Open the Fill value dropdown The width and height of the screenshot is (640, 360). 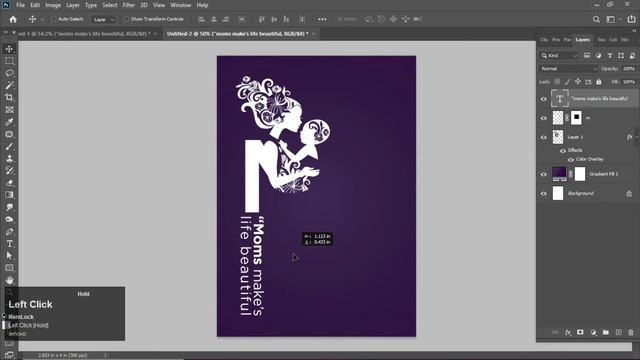pos(629,82)
